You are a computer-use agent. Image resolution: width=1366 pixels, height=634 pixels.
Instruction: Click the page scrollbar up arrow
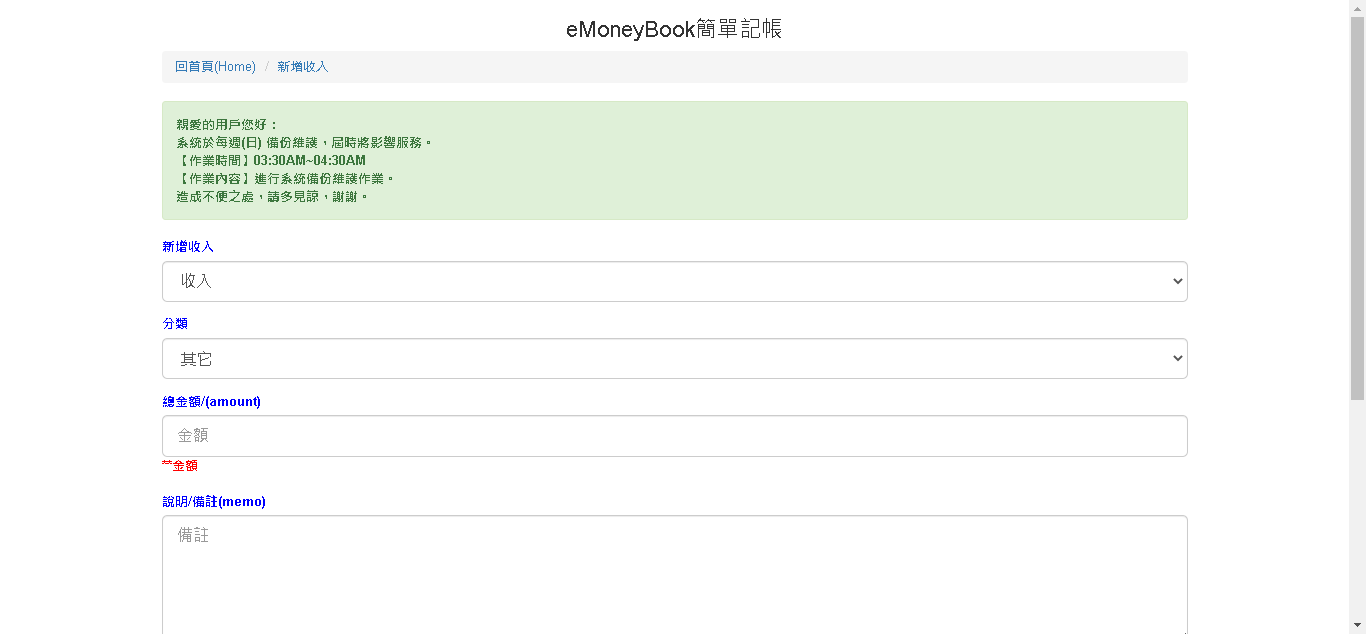coord(1357,8)
